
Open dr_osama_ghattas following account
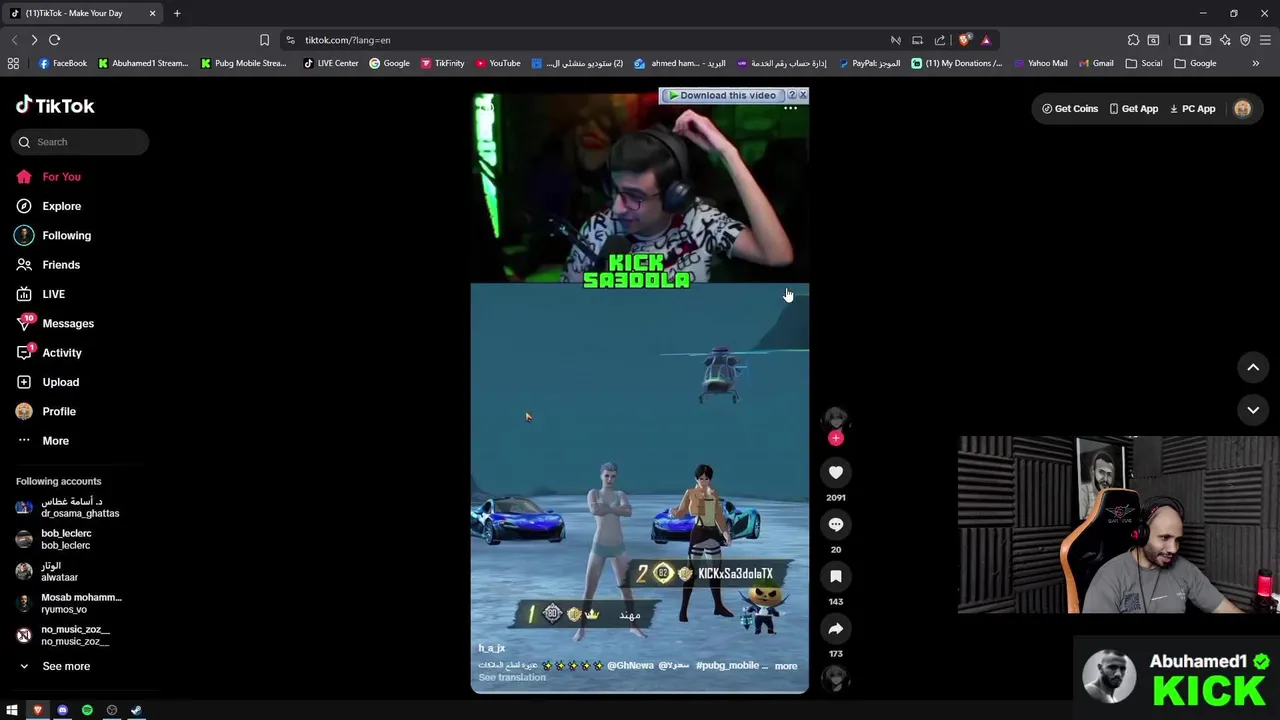point(68,507)
